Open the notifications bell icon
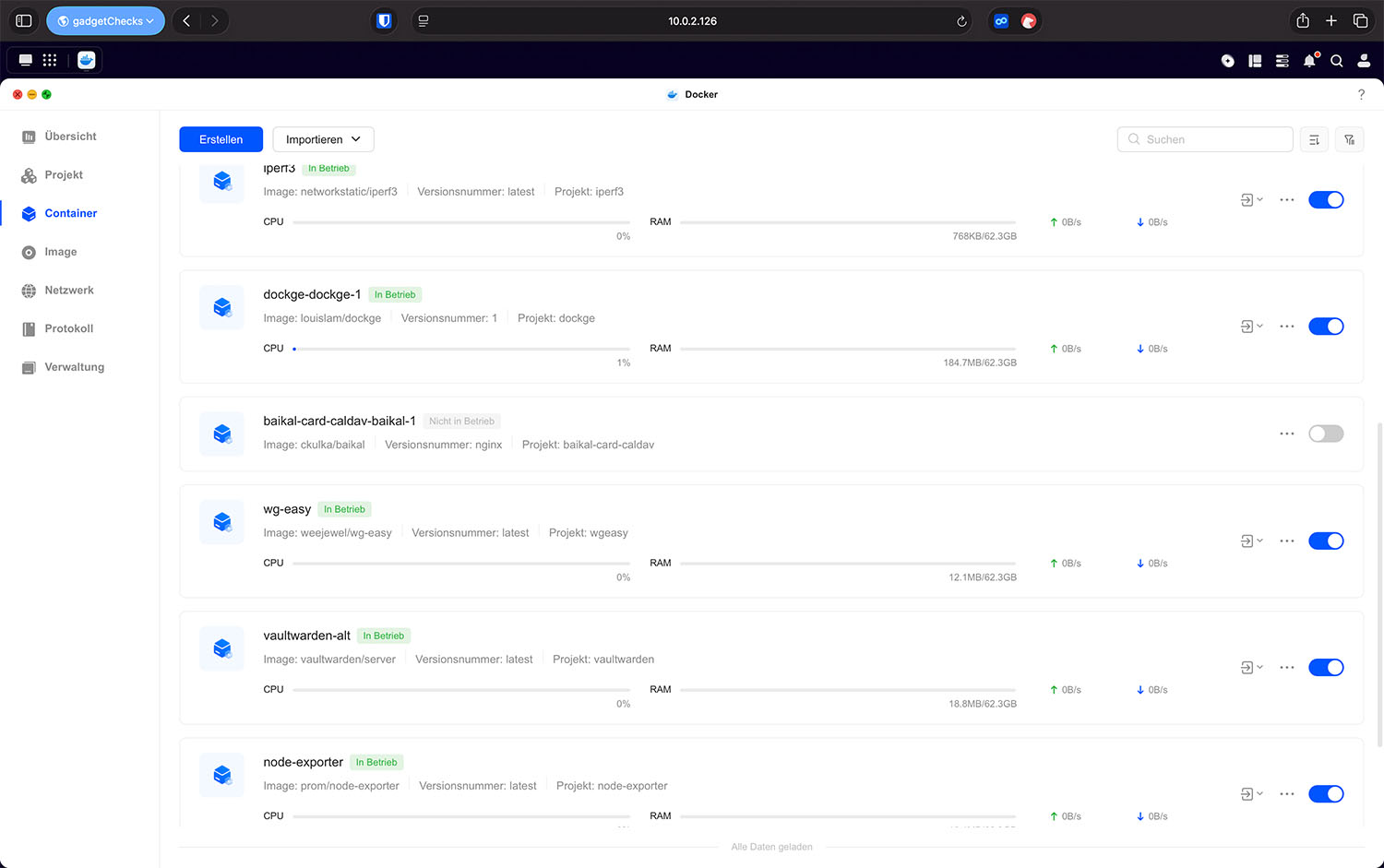This screenshot has width=1384, height=868. pos(1309,61)
